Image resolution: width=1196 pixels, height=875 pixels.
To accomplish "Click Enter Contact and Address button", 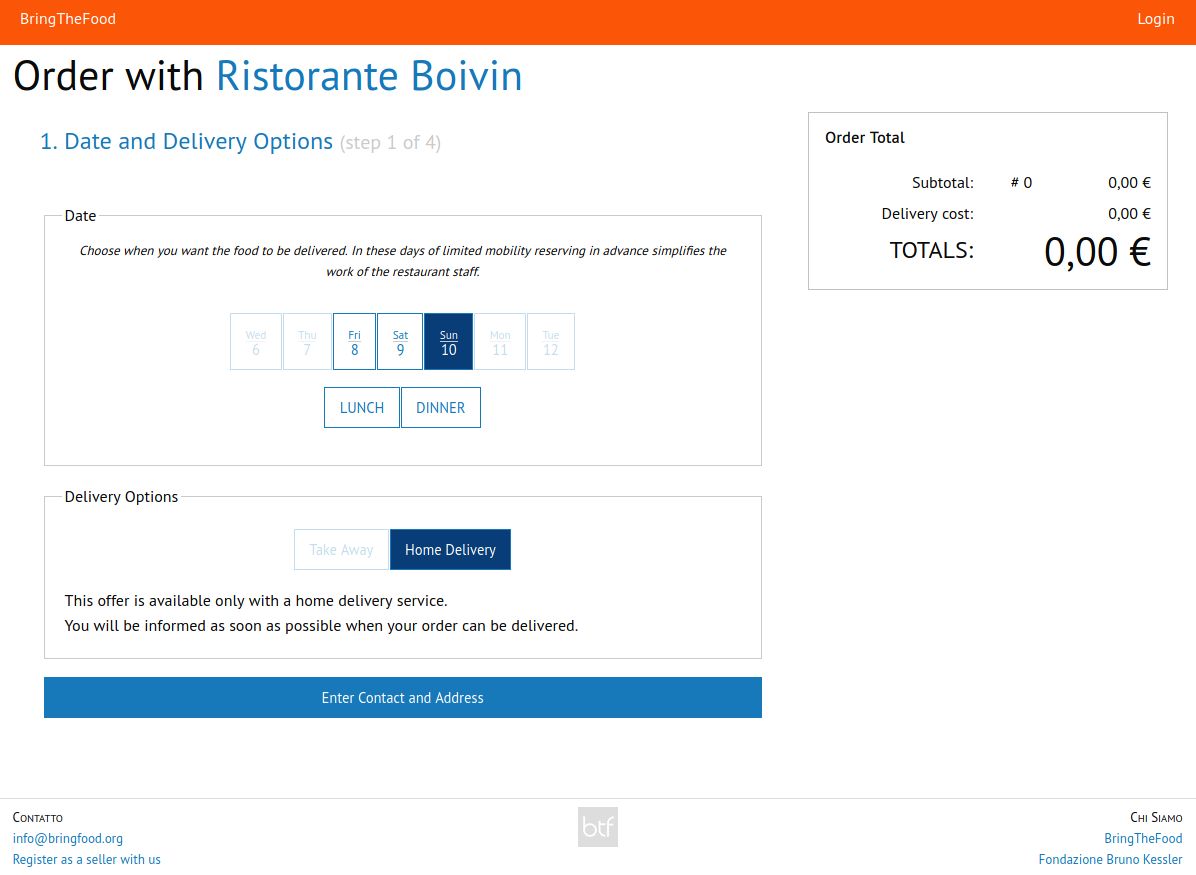I will point(403,697).
